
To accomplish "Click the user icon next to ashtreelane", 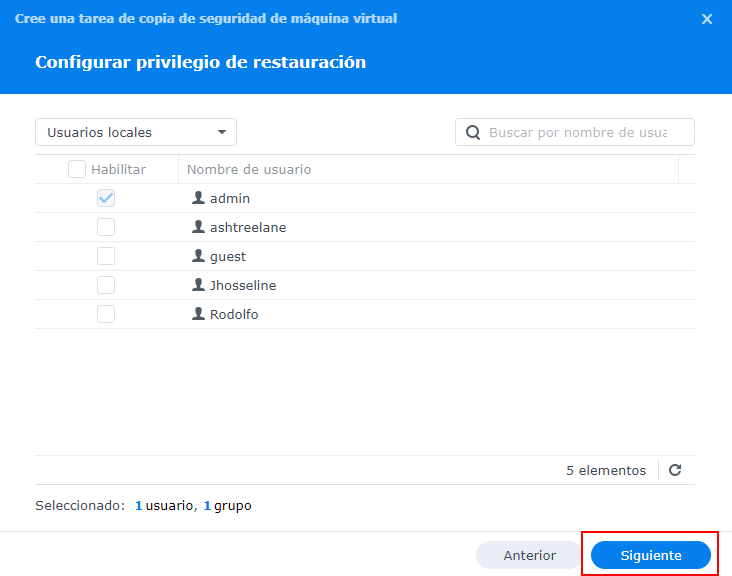I will tap(198, 227).
